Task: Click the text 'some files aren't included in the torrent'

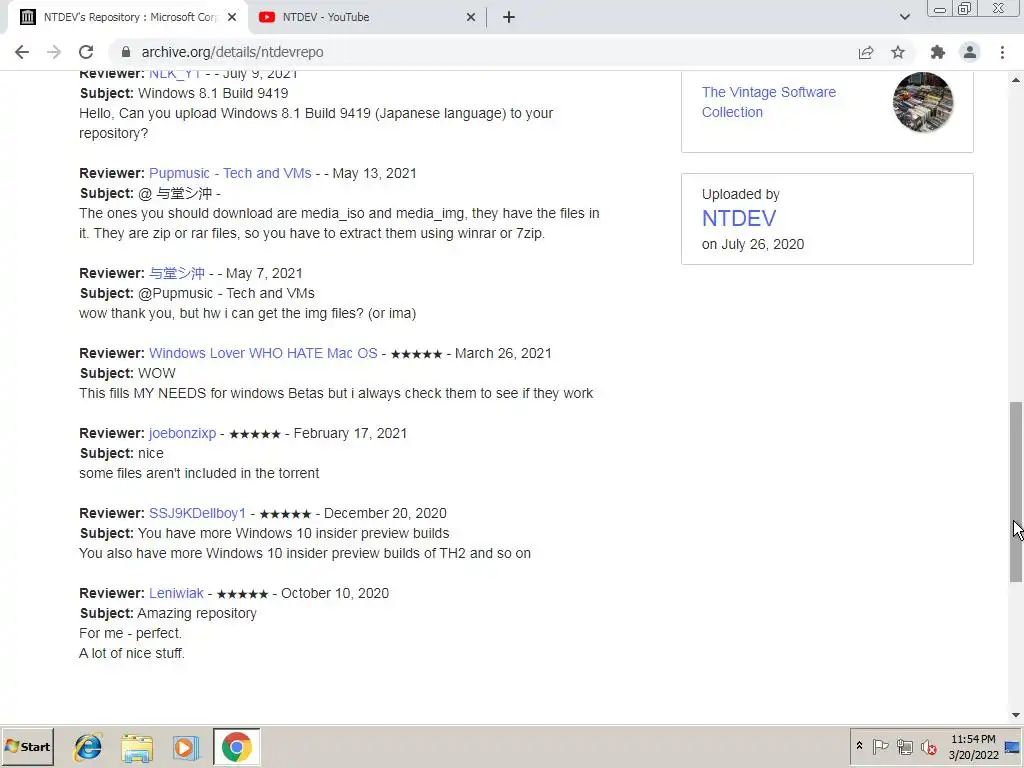Action: tap(199, 473)
